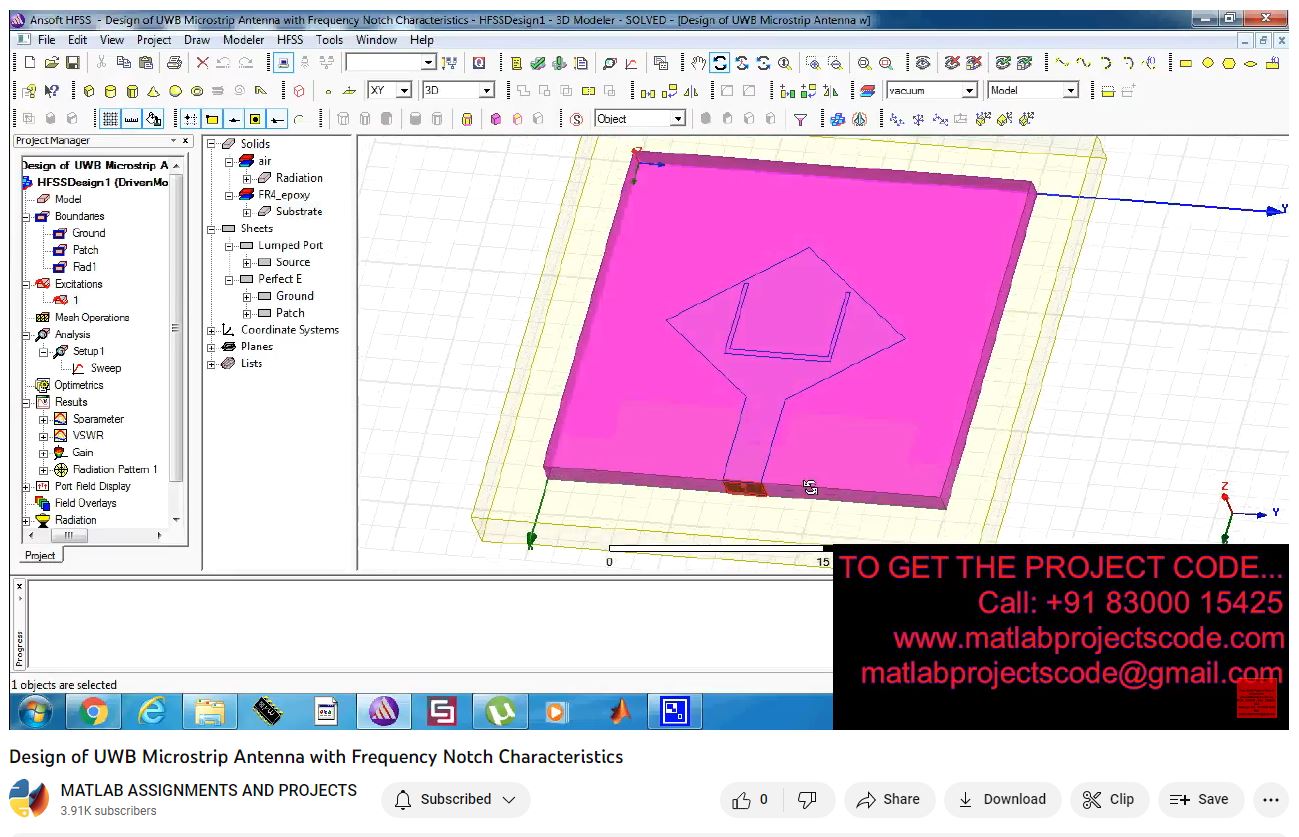Click the red Delete X icon
The image size is (1299, 837).
[x=202, y=63]
